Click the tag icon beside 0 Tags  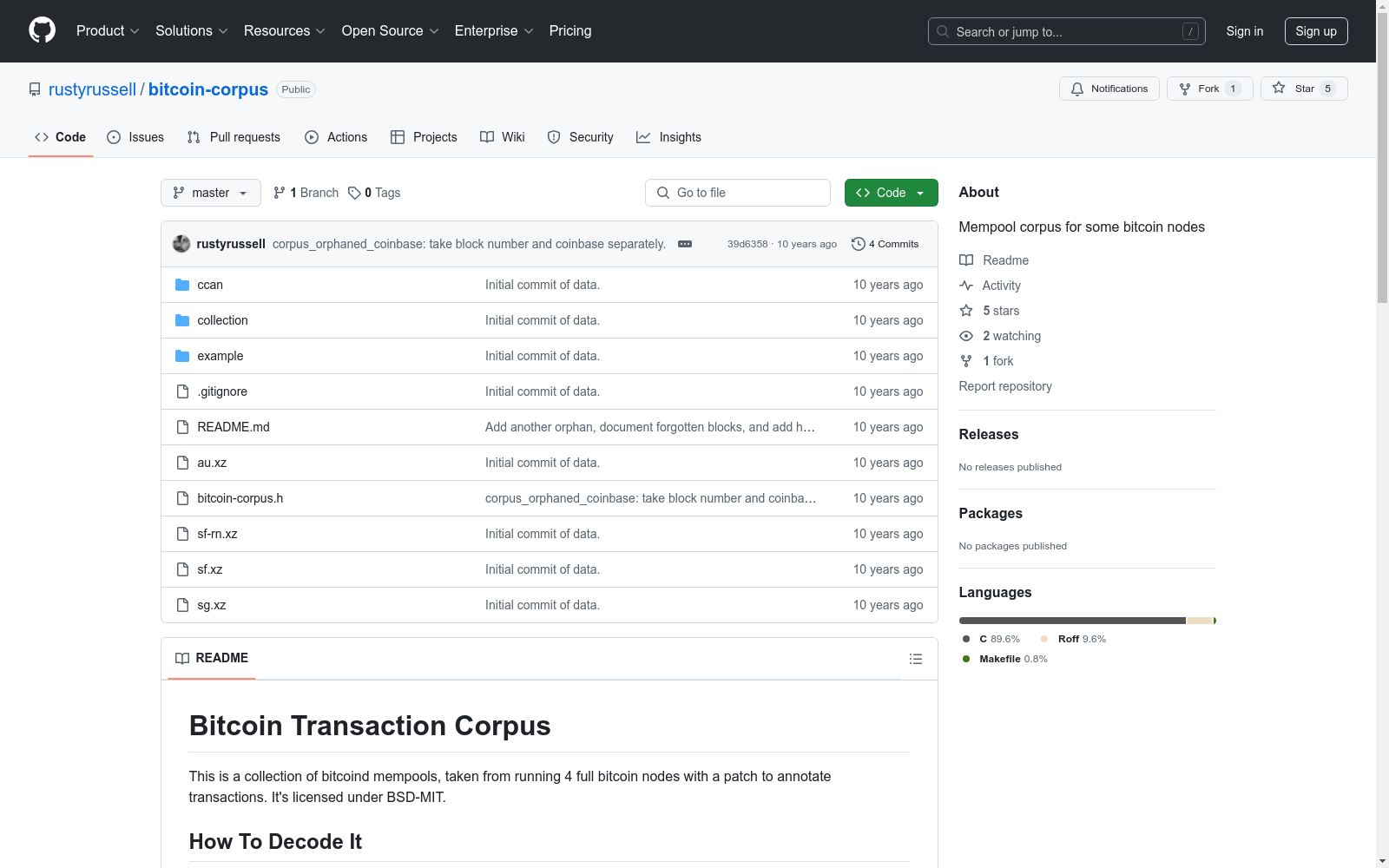pyautogui.click(x=354, y=193)
